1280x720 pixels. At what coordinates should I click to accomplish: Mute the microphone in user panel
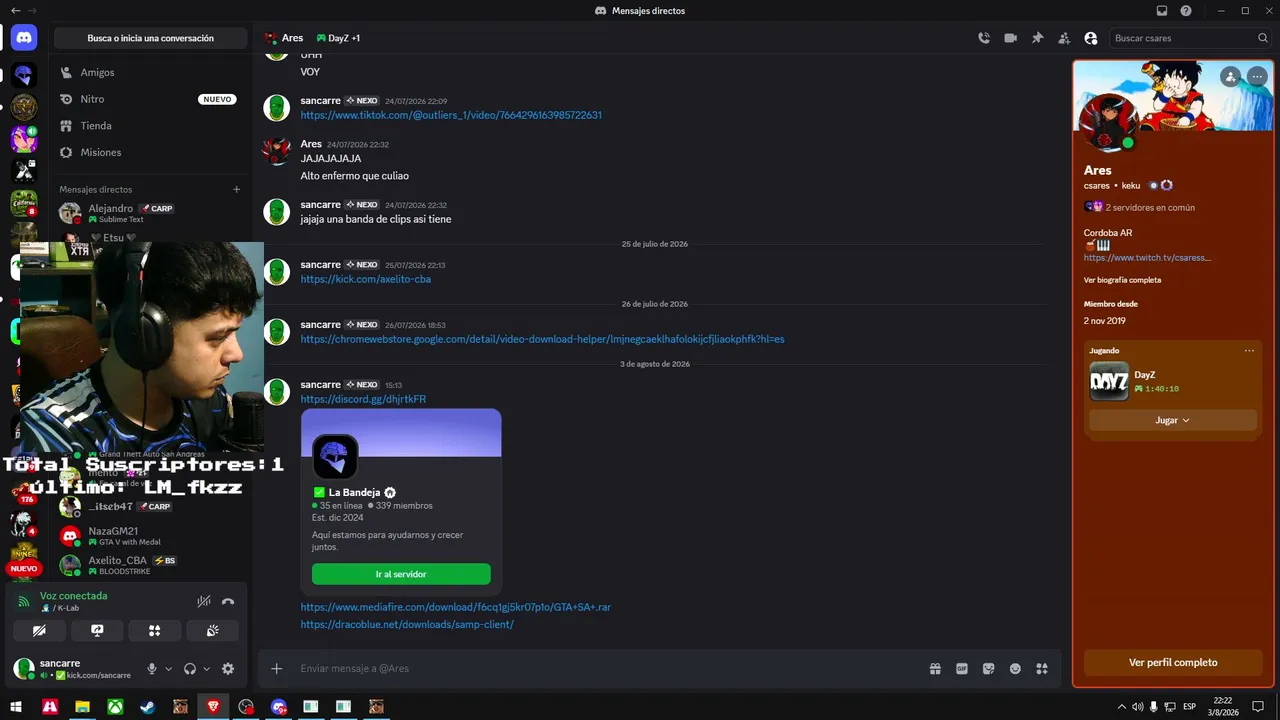tap(152, 669)
